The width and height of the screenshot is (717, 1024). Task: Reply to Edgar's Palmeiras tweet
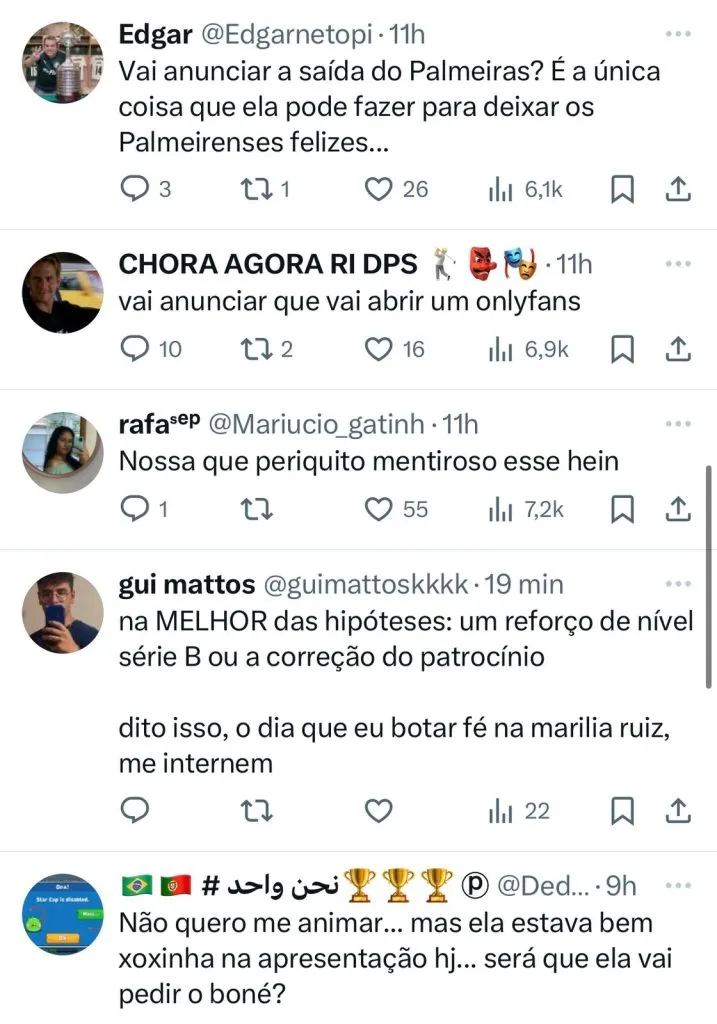coord(134,188)
